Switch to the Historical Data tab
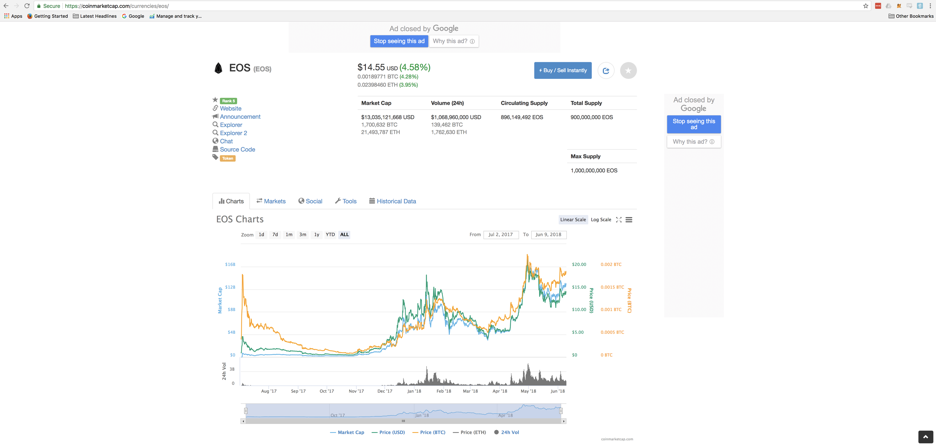This screenshot has width=936, height=448. point(393,201)
